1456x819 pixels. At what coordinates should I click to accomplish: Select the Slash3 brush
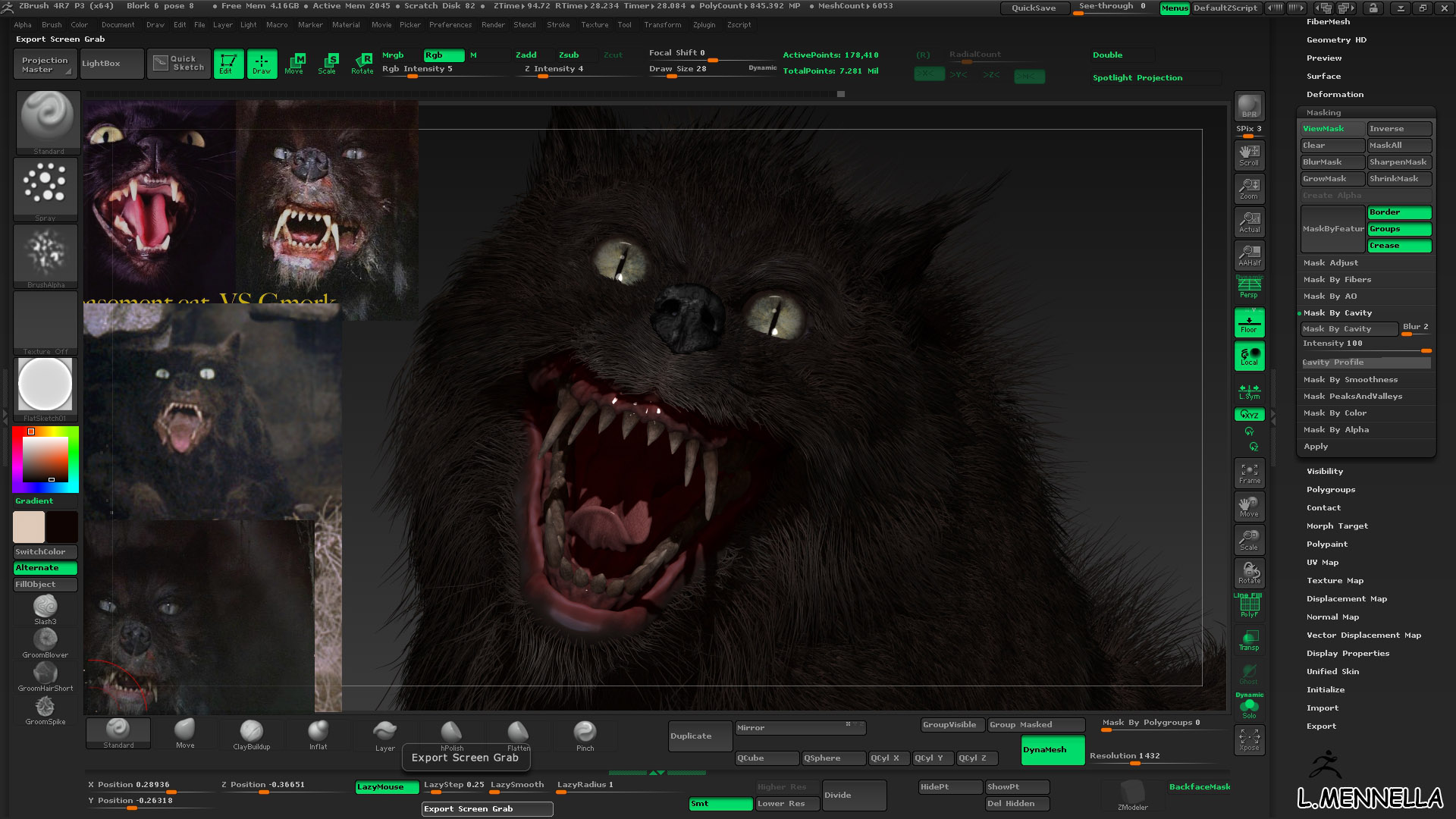coord(45,610)
